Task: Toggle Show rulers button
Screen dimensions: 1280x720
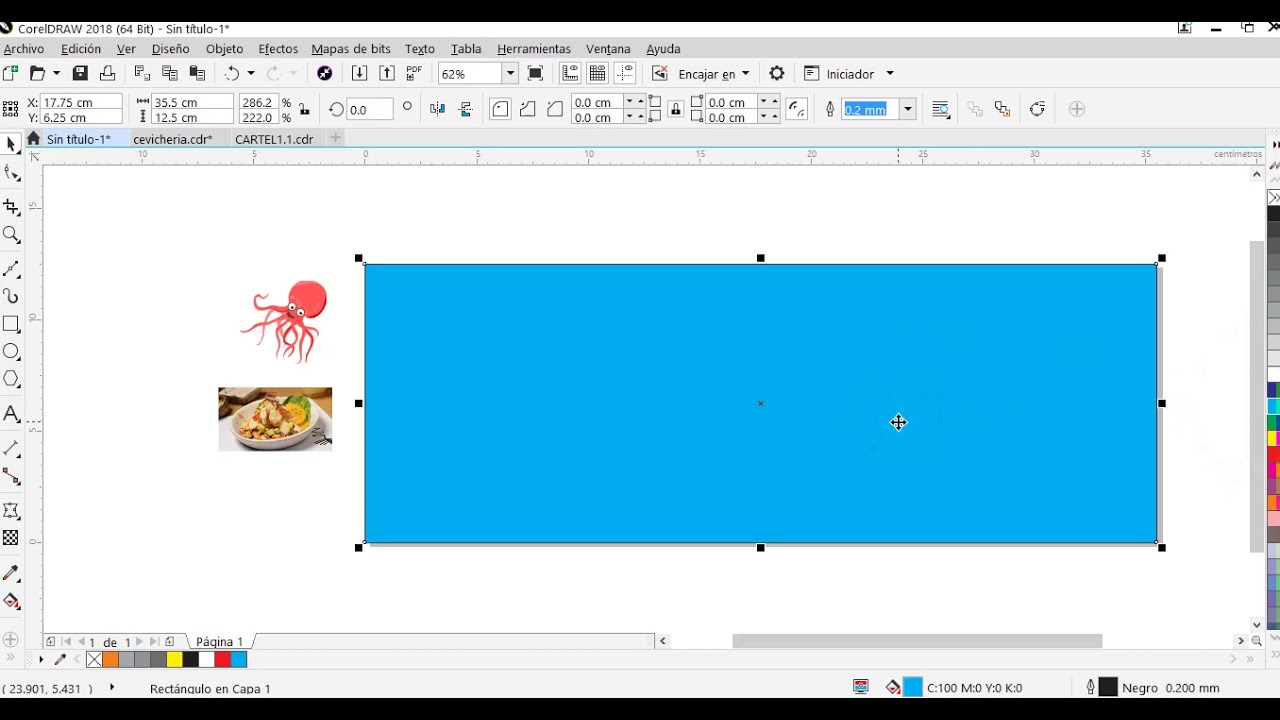Action: [570, 73]
